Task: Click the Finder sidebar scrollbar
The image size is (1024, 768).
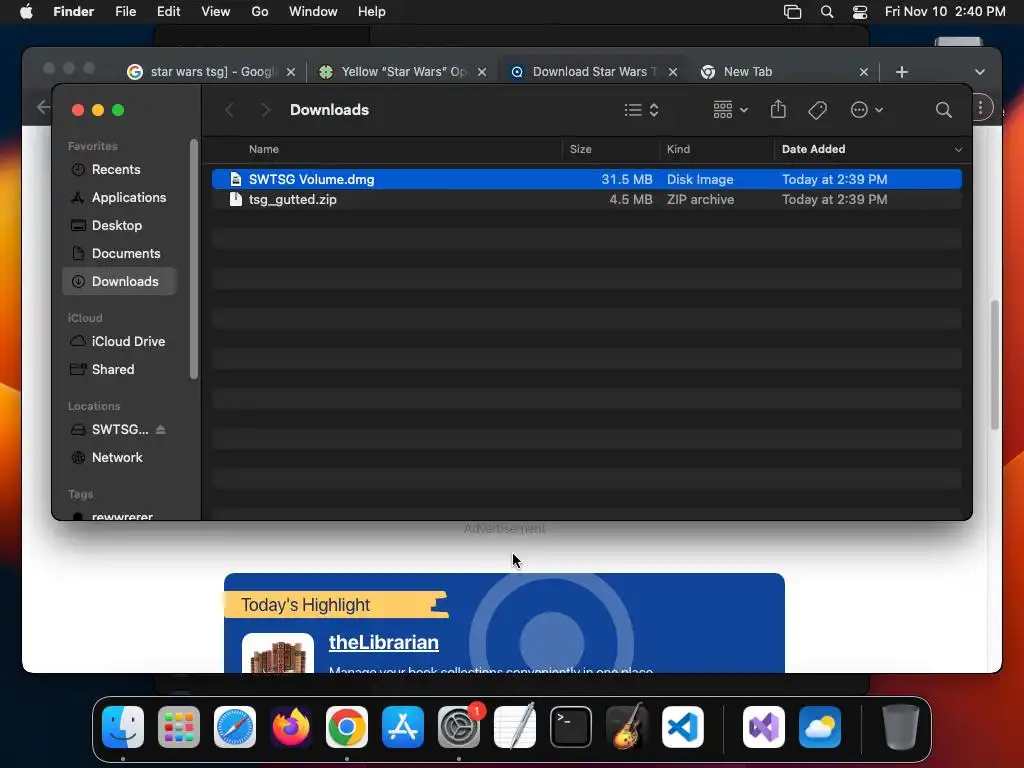Action: click(x=193, y=259)
